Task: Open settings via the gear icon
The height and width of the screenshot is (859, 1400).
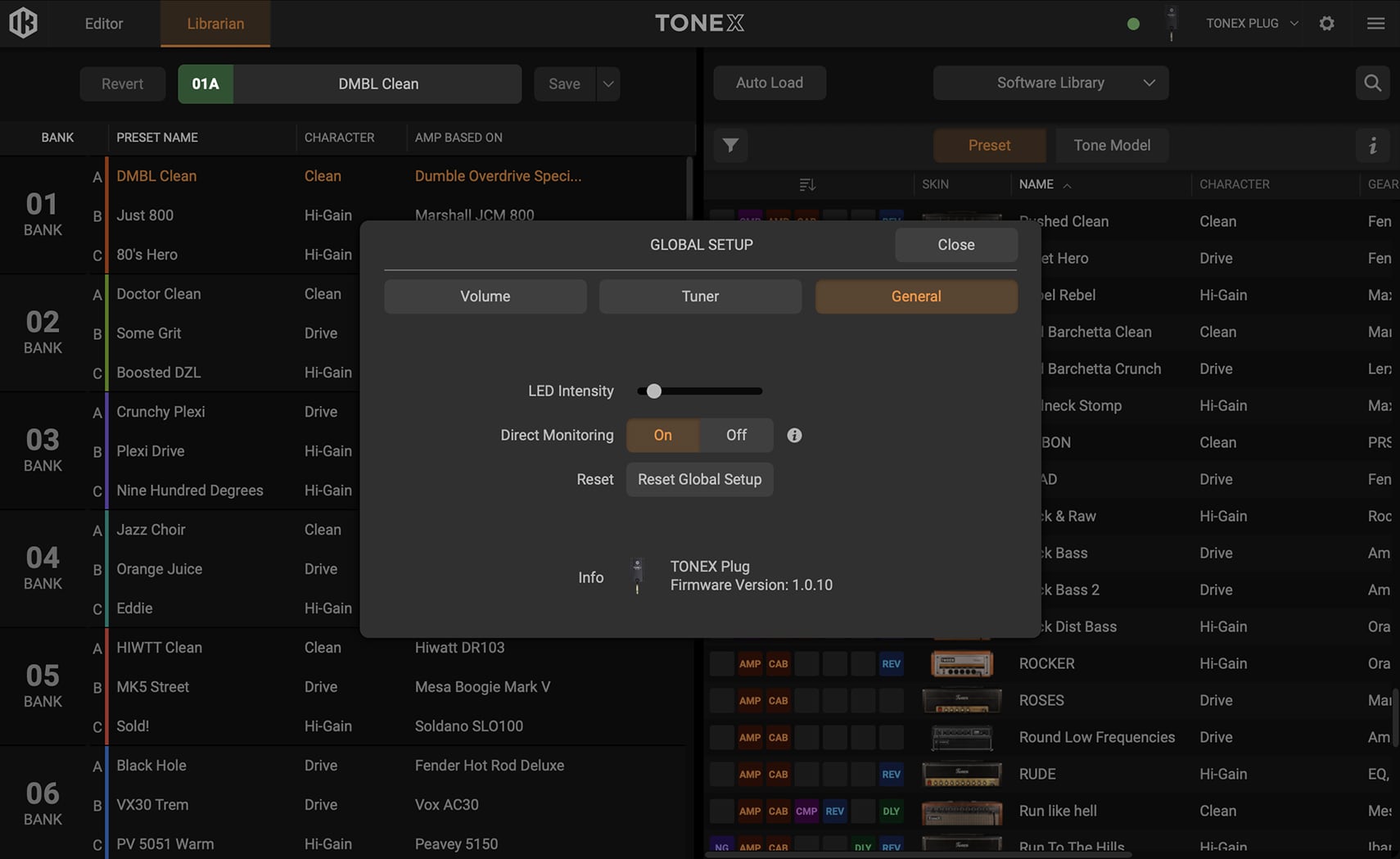Action: pos(1326,23)
